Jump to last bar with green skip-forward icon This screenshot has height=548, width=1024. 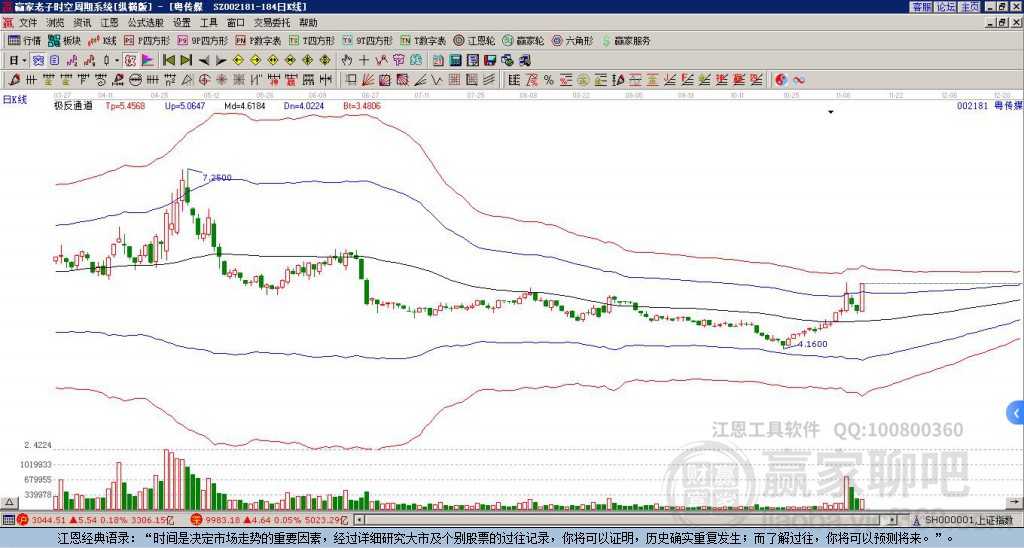coord(186,61)
